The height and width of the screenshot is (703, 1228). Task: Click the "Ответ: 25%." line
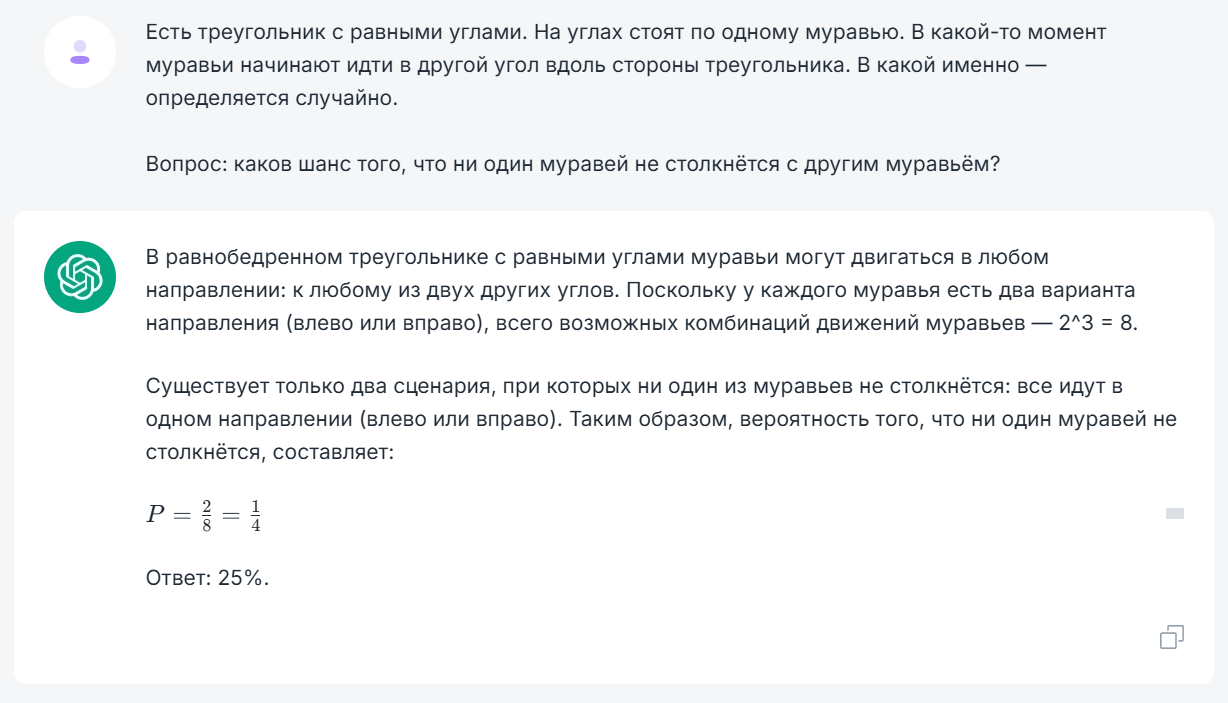coord(207,578)
